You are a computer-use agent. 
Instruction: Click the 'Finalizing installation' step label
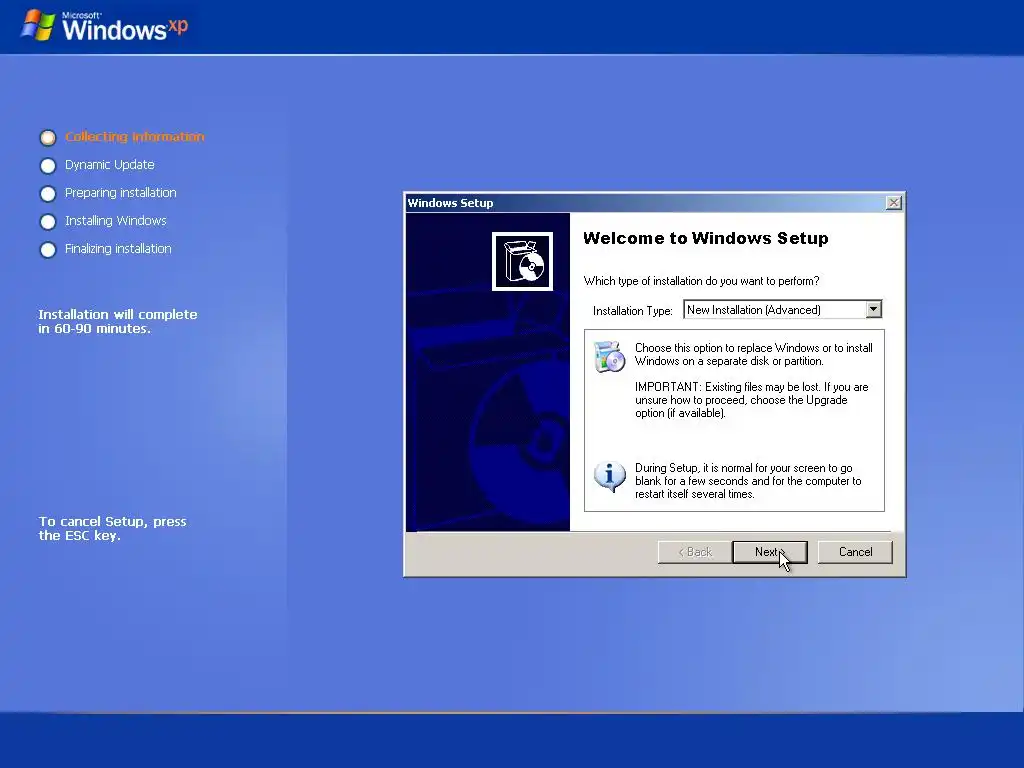(x=118, y=249)
